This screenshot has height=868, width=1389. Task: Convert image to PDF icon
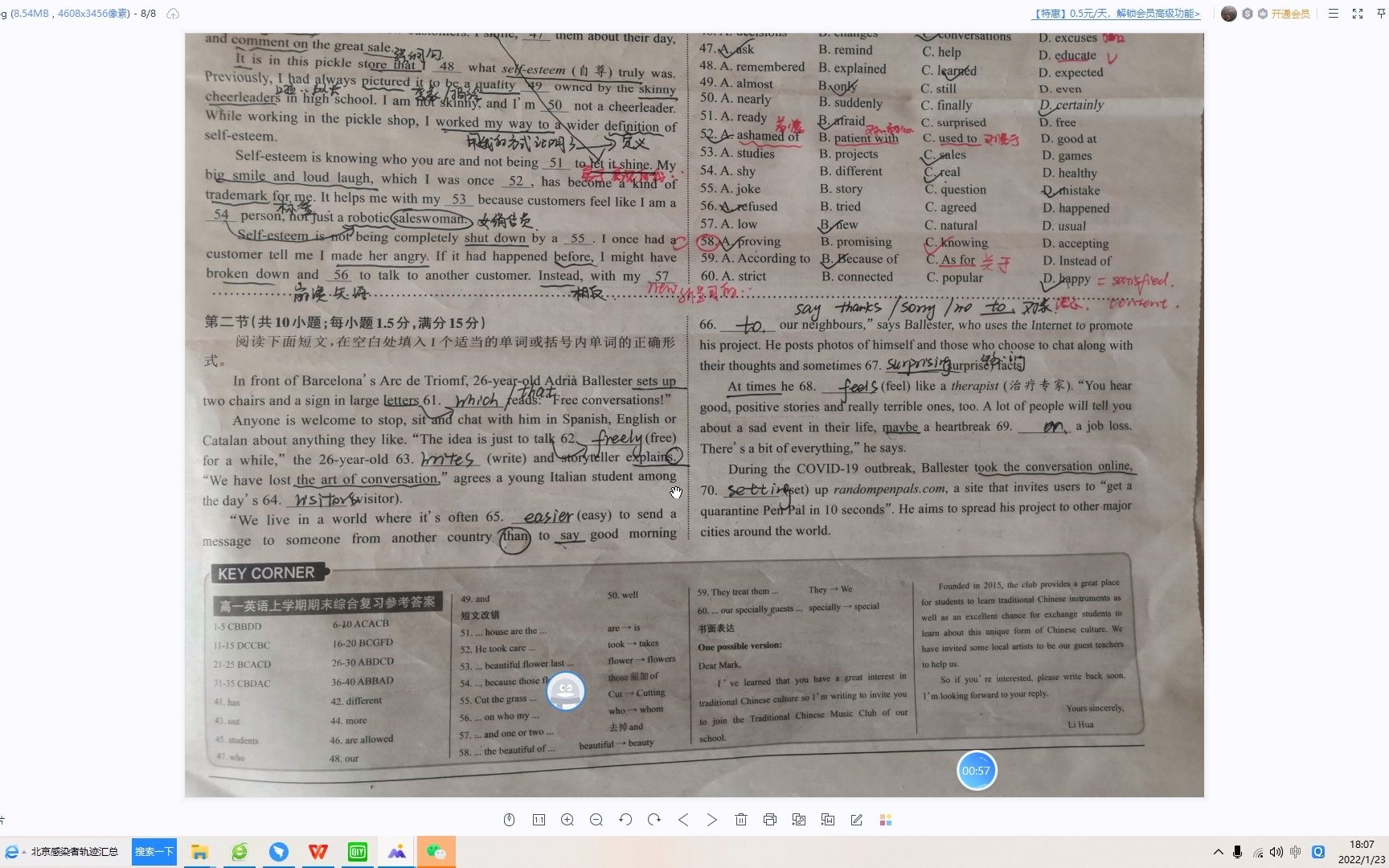point(799,820)
